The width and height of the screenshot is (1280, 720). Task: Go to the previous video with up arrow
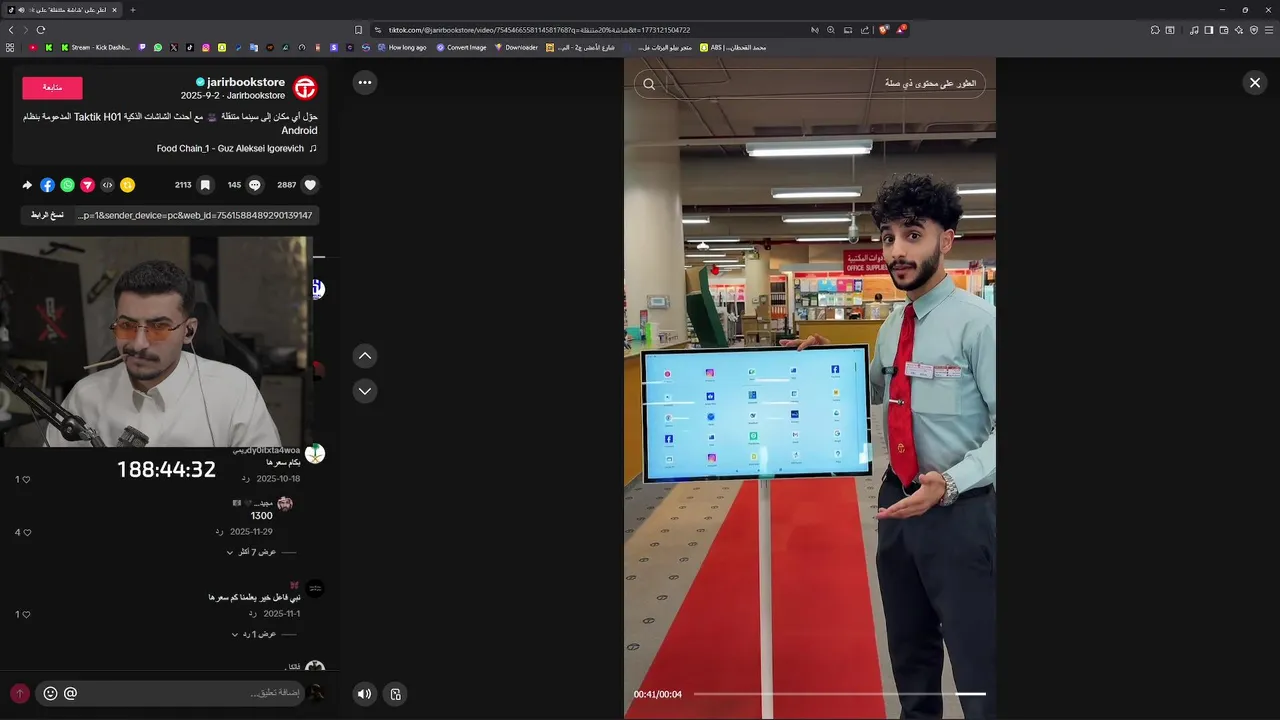pyautogui.click(x=365, y=356)
